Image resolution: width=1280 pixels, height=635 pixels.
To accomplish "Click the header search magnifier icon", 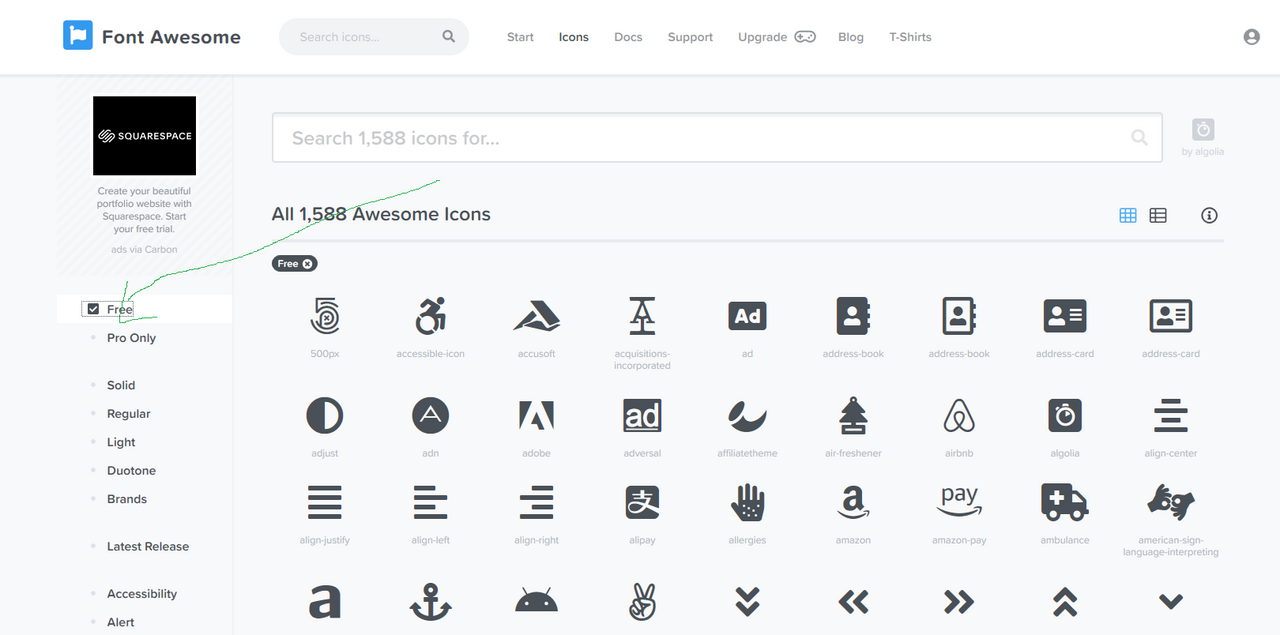I will [x=449, y=36].
